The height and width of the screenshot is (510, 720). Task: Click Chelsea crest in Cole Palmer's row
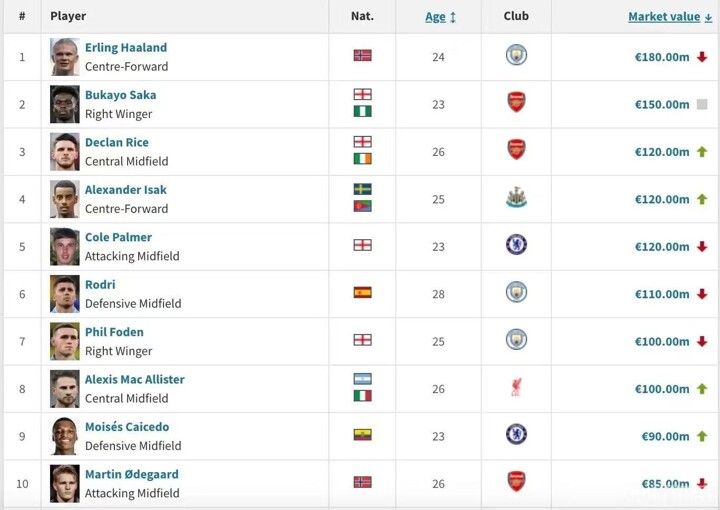pos(516,245)
